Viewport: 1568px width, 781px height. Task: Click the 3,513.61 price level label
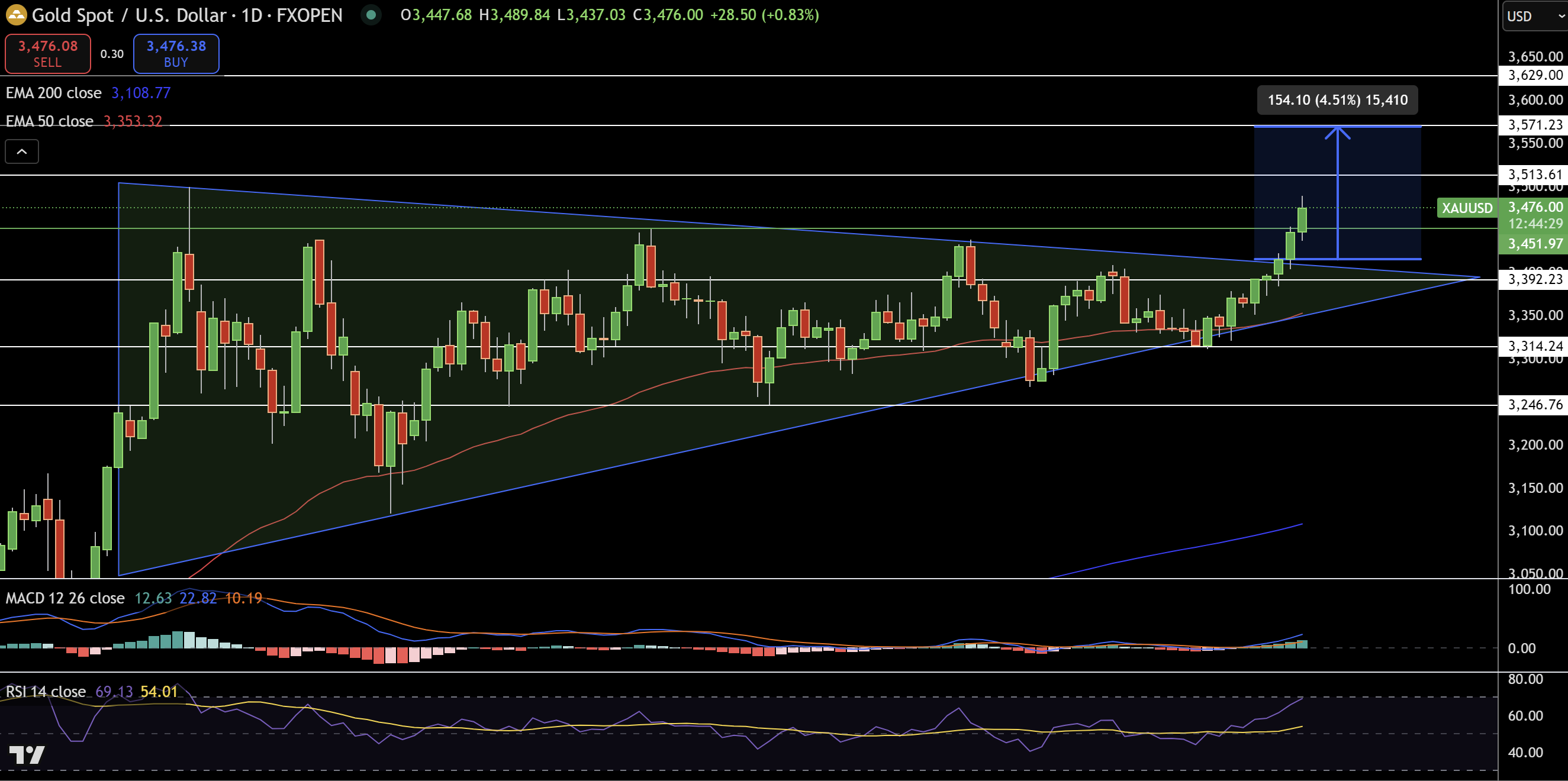pos(1534,175)
